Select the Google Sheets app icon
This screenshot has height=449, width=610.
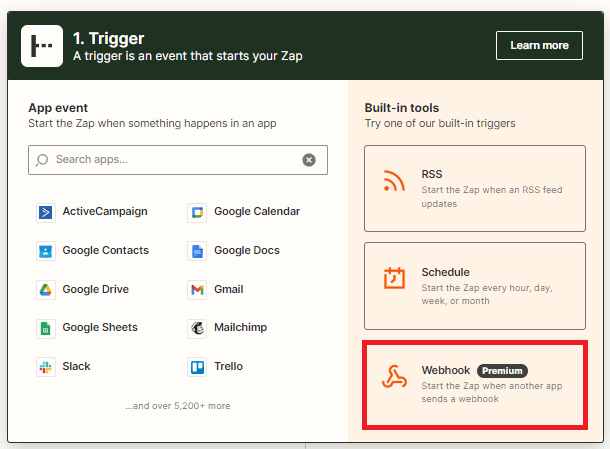pyautogui.click(x=46, y=329)
